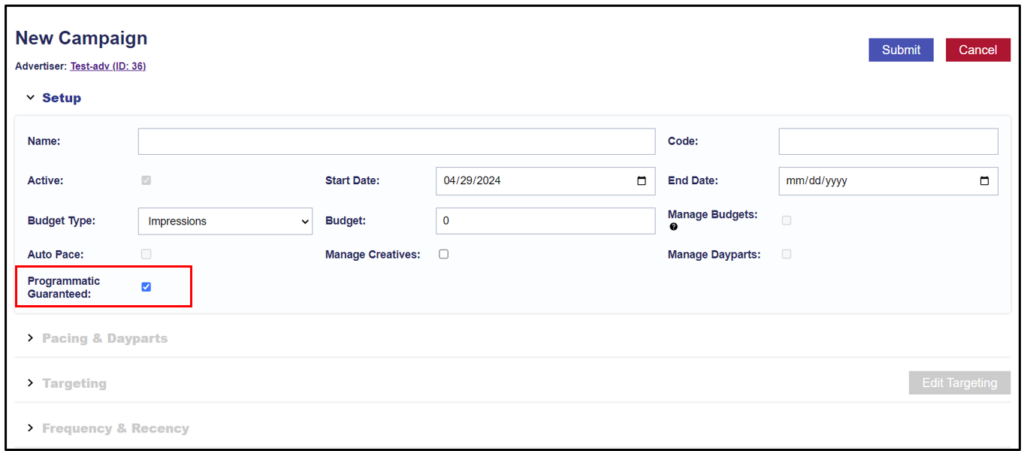Tick the Manage Dayparts checkbox

click(786, 255)
